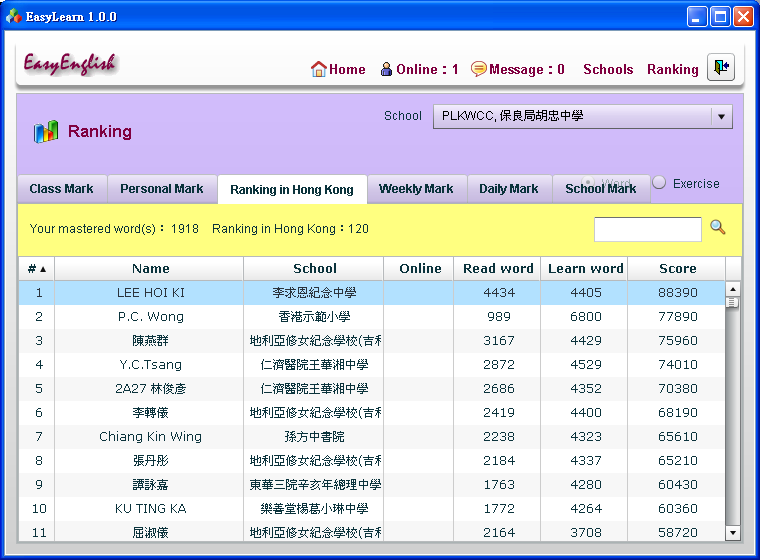Viewport: 760px width, 560px height.
Task: Select the Chiang Kin Wing row
Action: point(372,436)
